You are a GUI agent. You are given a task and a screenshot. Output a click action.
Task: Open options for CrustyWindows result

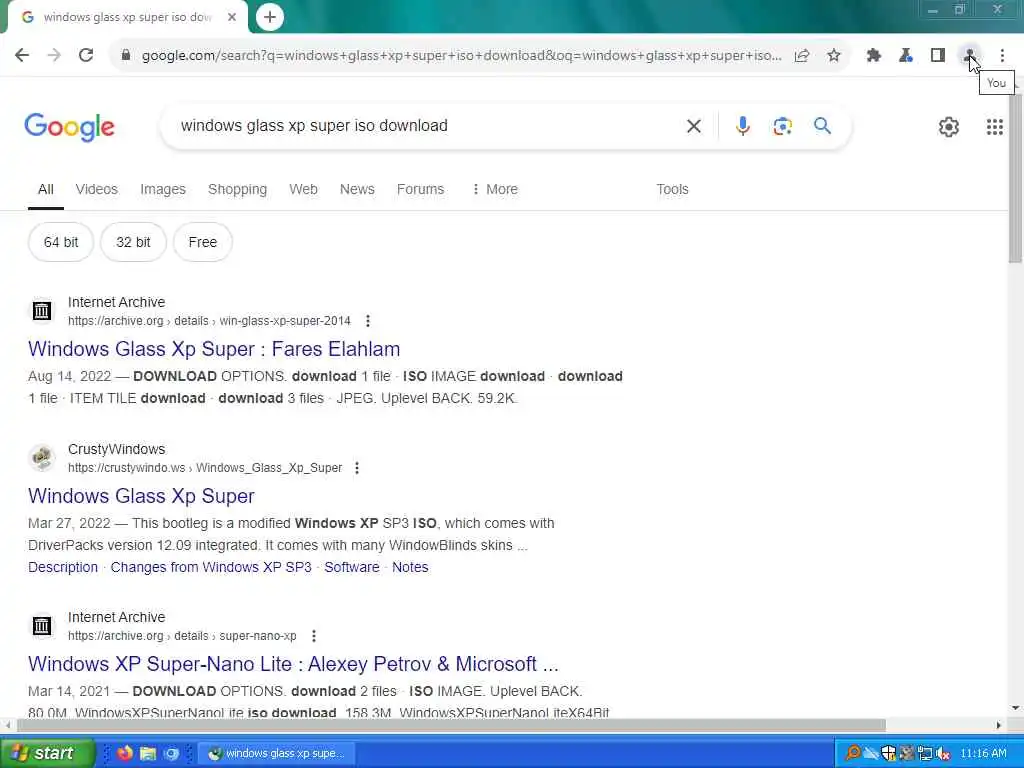[x=357, y=468]
